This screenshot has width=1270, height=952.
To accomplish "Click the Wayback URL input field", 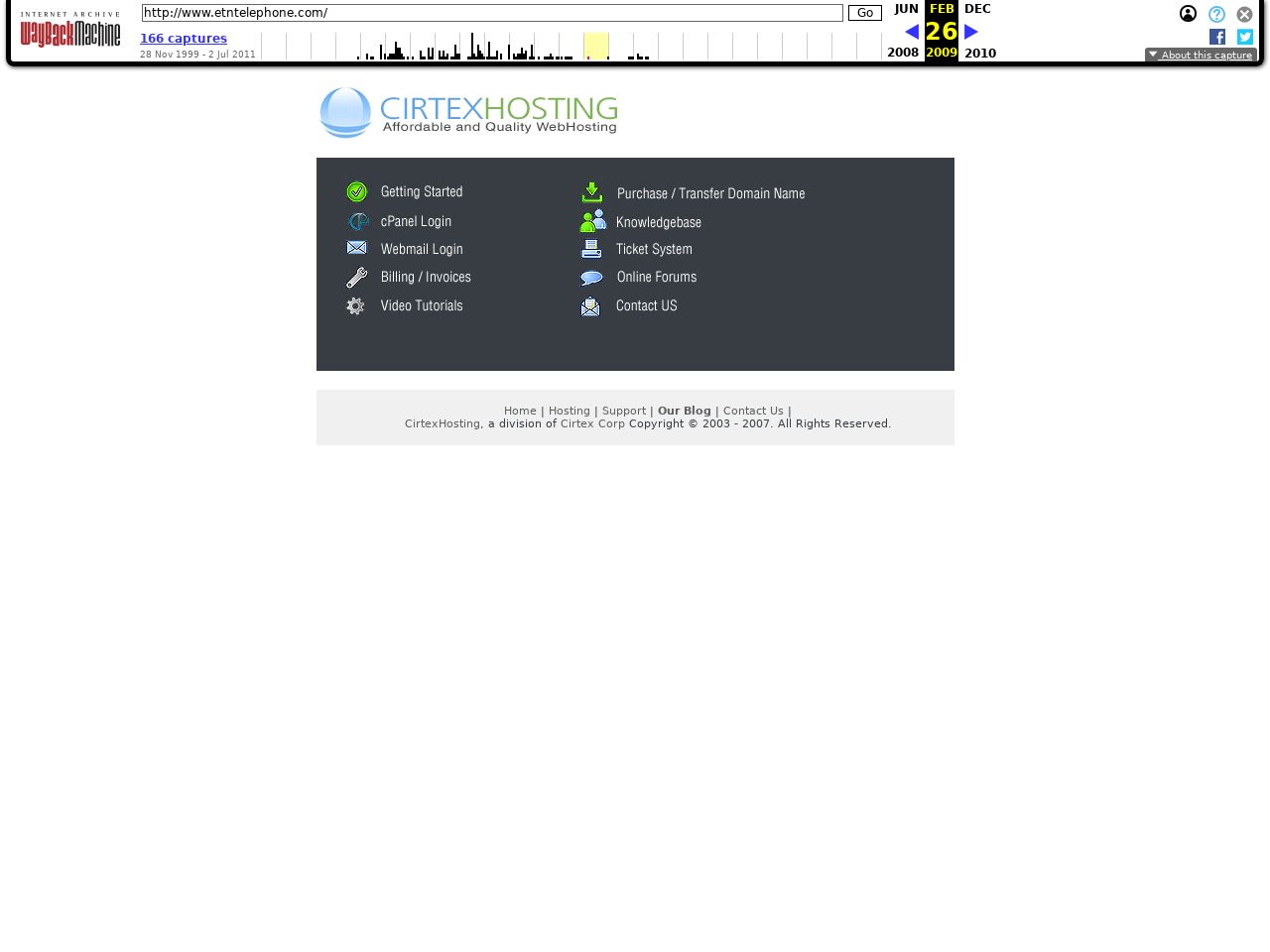I will click(492, 13).
